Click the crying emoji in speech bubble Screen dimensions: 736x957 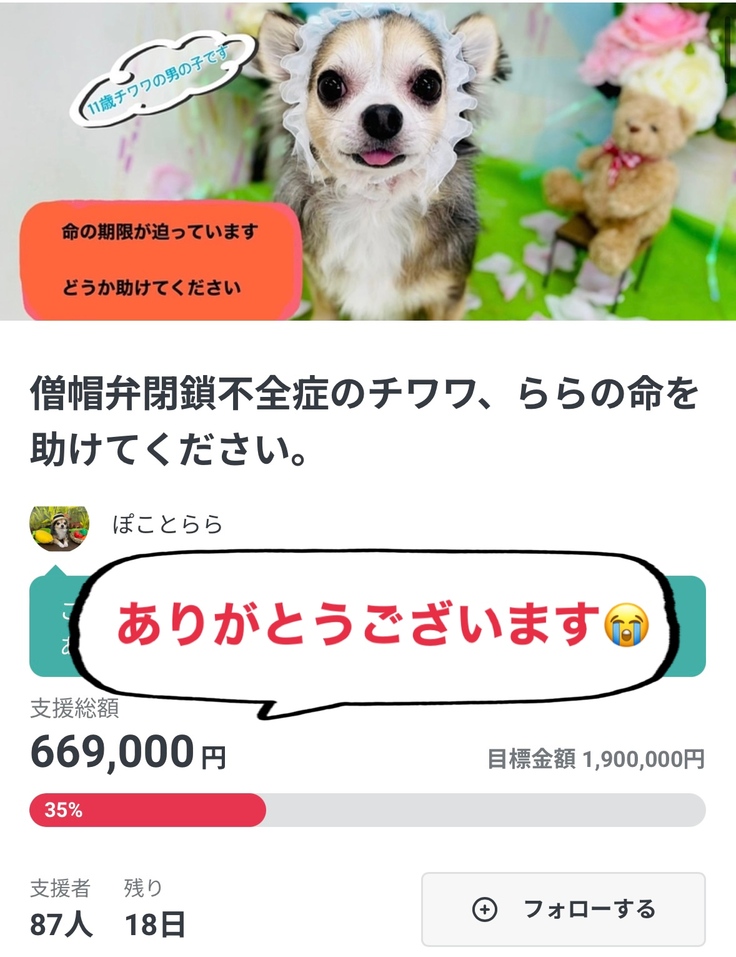pos(626,624)
